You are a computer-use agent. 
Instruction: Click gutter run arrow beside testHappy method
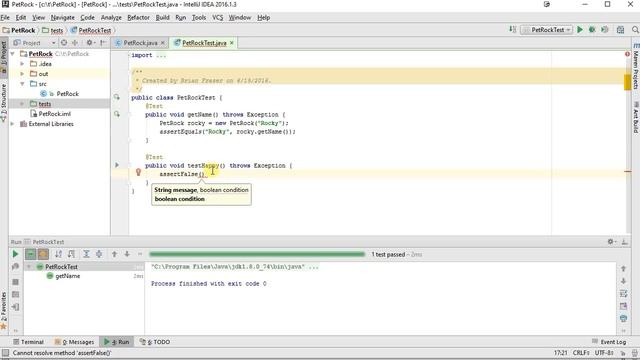(x=117, y=165)
